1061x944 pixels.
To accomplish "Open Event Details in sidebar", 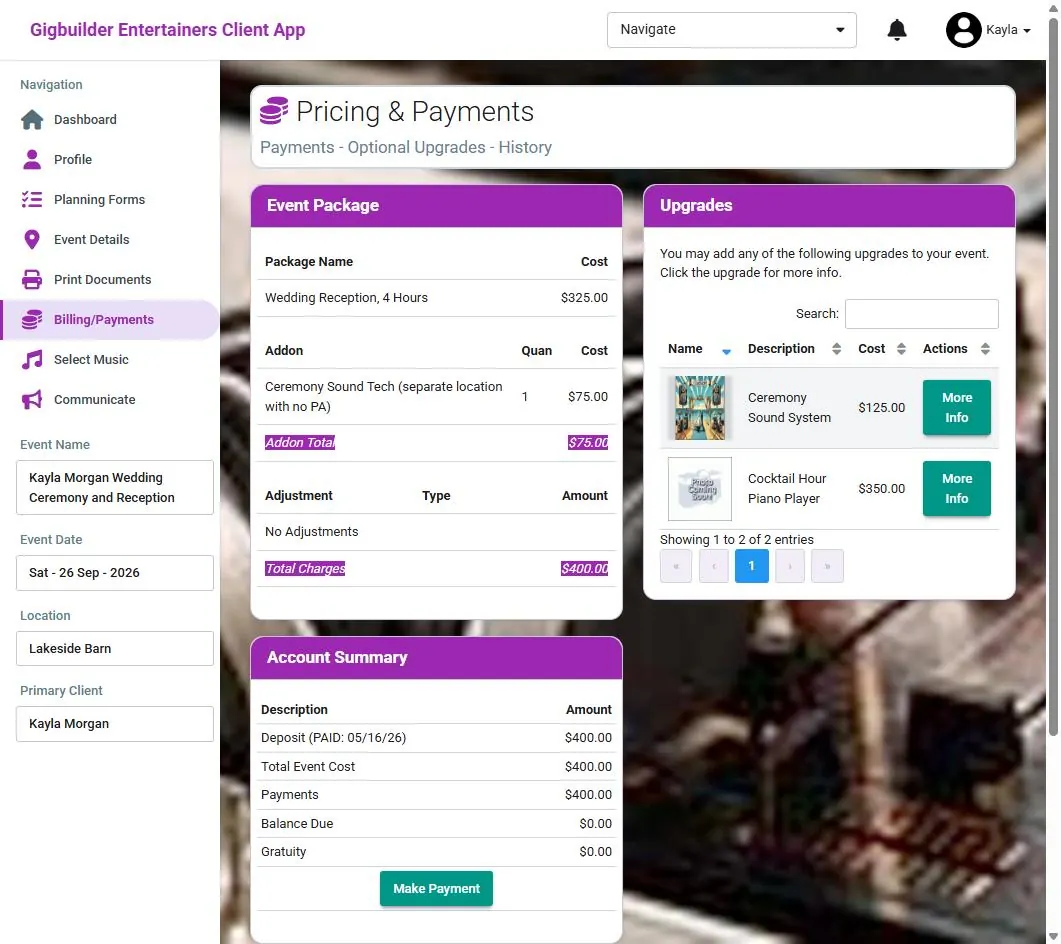I will [x=91, y=240].
